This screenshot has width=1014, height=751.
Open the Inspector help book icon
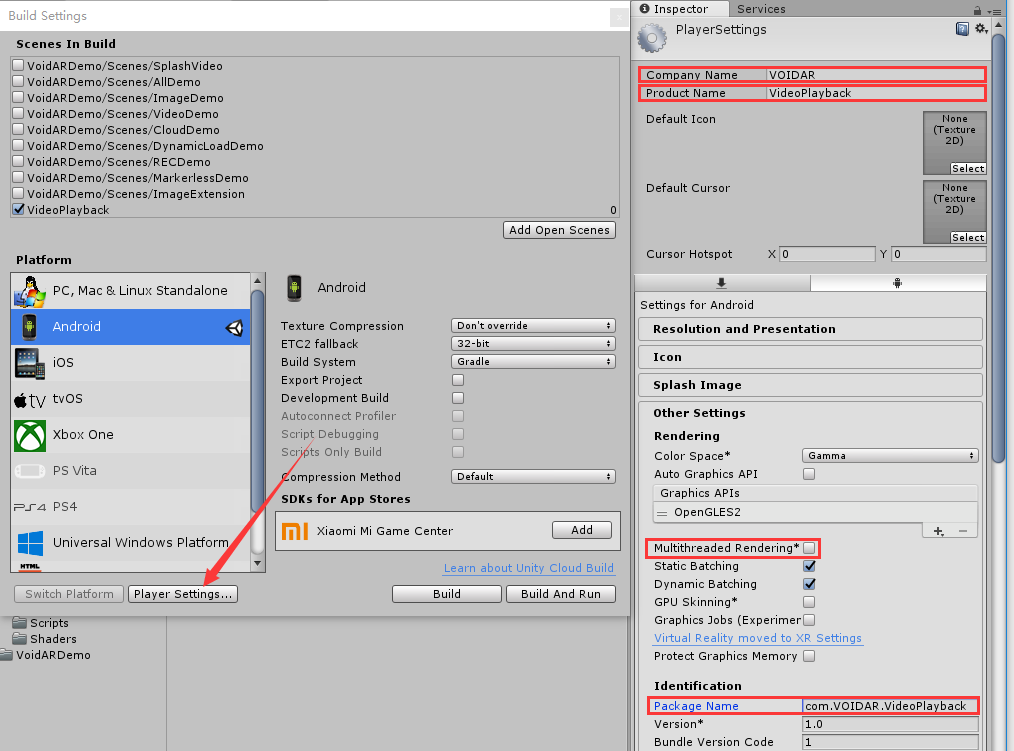coord(962,28)
